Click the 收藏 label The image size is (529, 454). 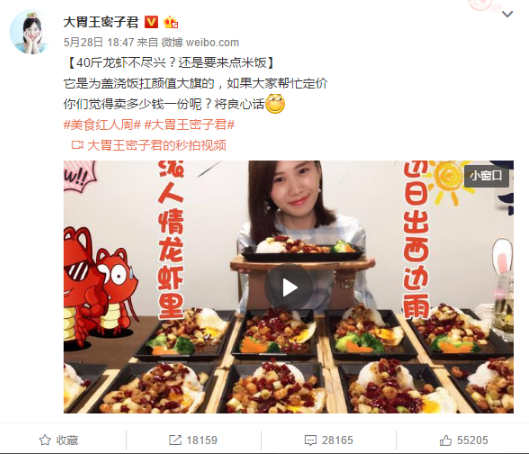pos(67,441)
